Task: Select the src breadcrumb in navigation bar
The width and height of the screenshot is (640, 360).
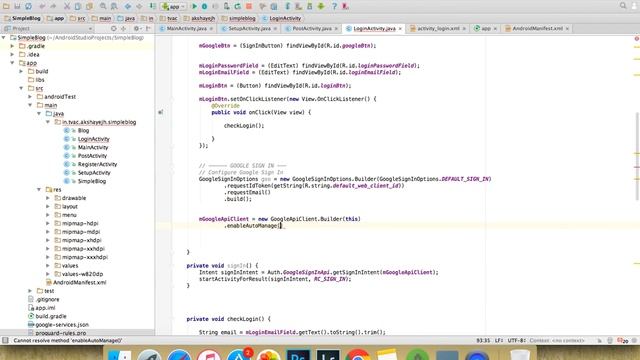Action: coord(78,18)
